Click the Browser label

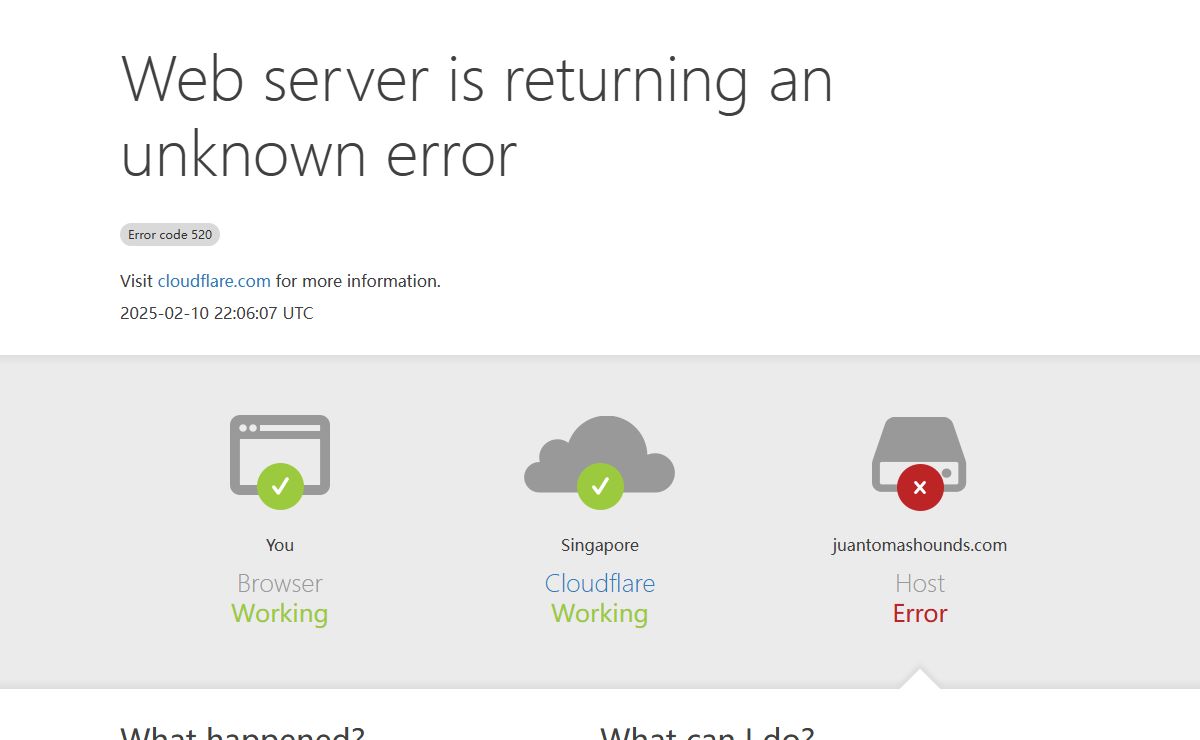click(x=280, y=583)
